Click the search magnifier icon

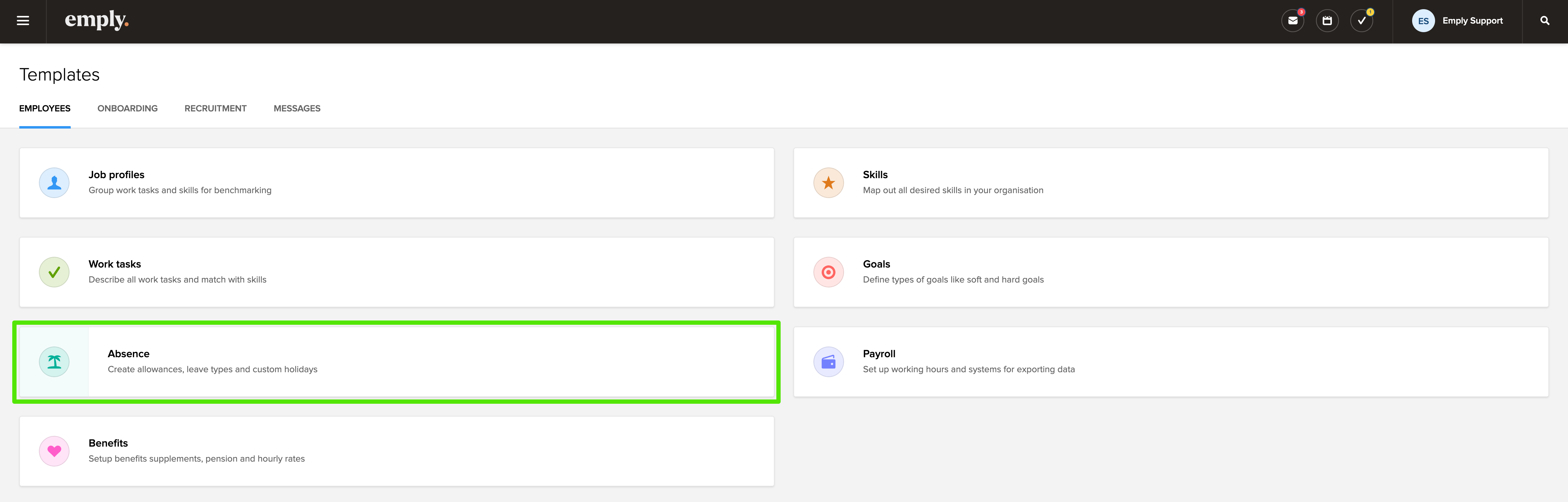pyautogui.click(x=1544, y=21)
